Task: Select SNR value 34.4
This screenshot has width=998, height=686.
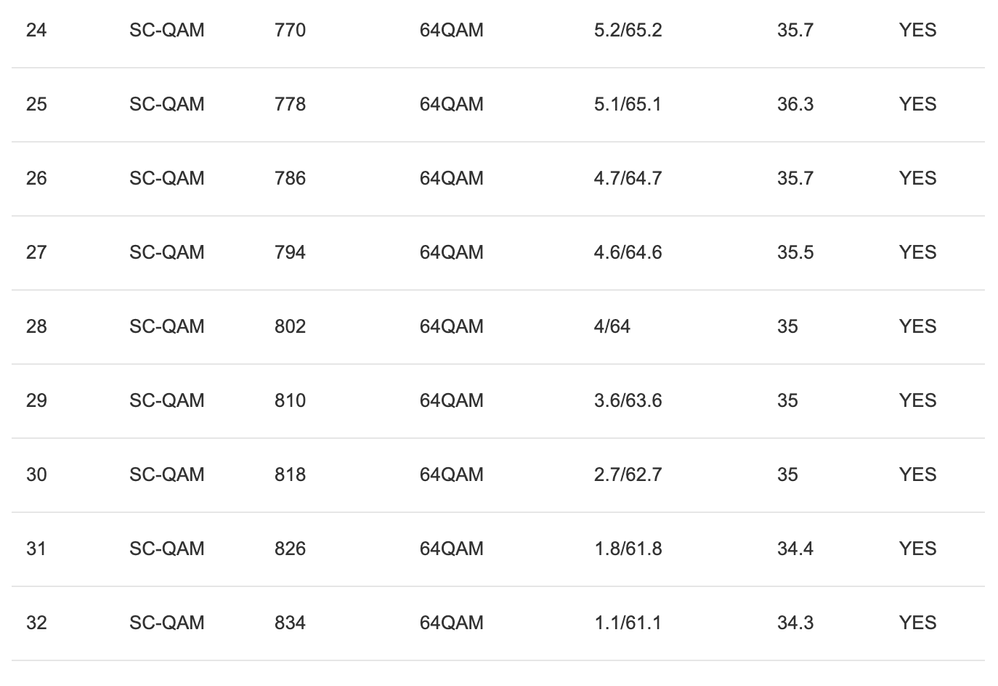Action: [795, 548]
